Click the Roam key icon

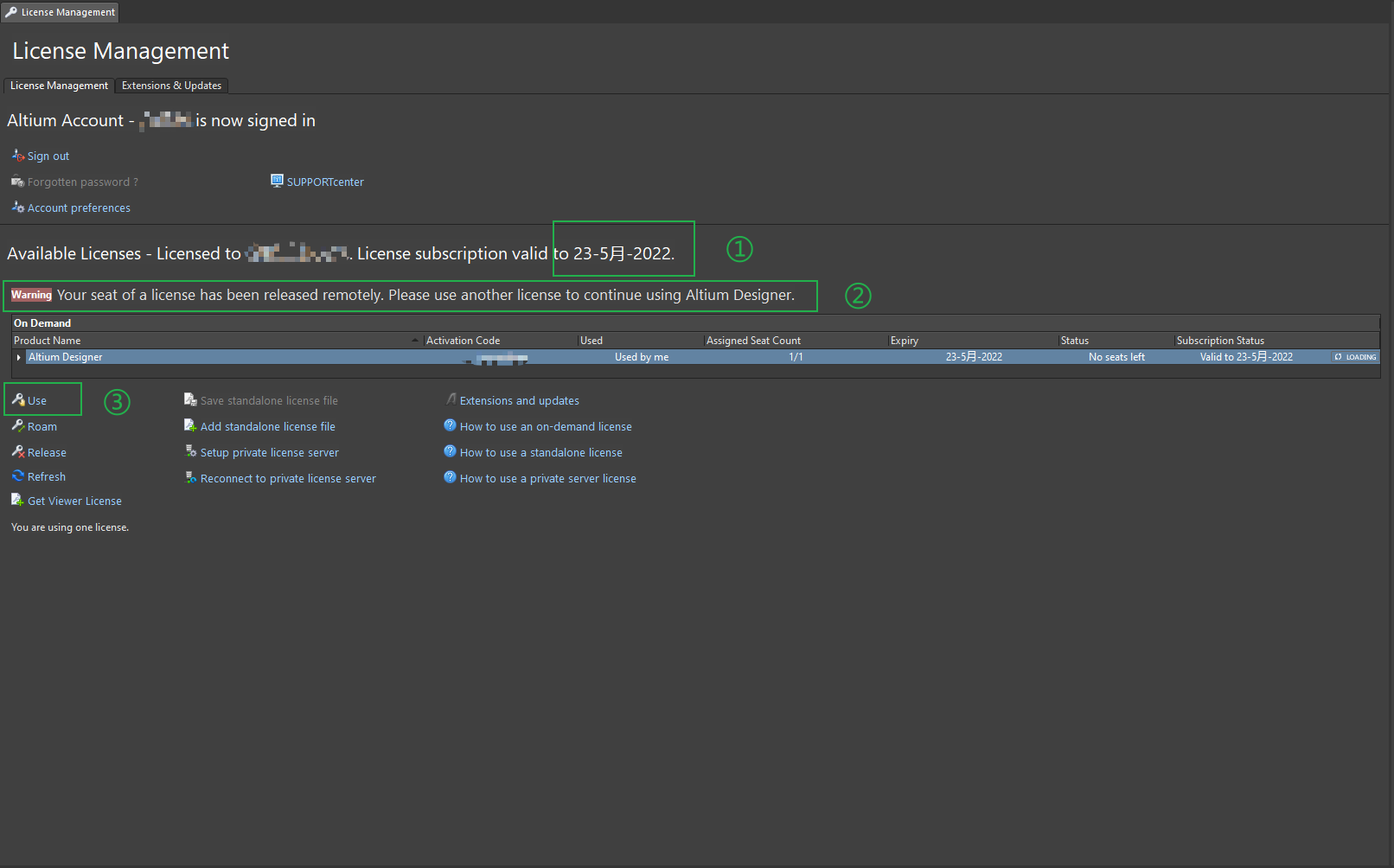coord(17,426)
